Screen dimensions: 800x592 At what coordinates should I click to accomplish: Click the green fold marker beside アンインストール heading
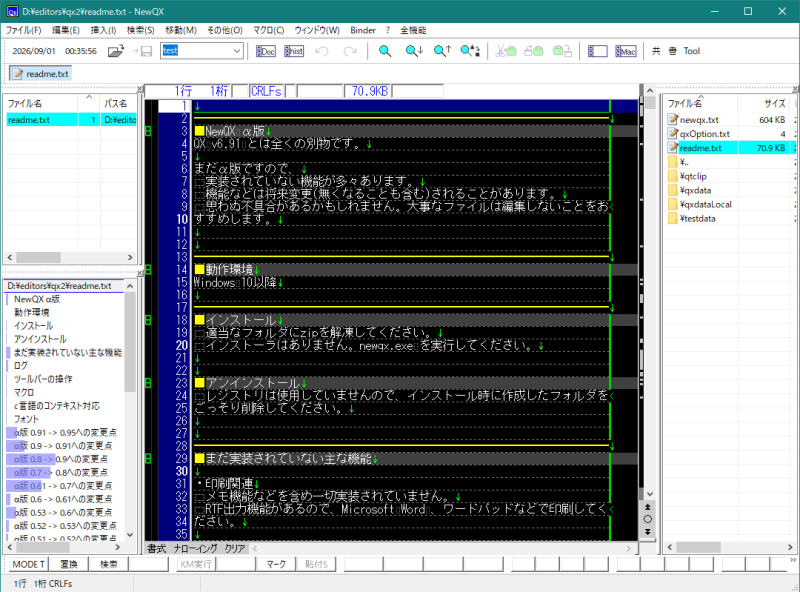click(x=148, y=383)
